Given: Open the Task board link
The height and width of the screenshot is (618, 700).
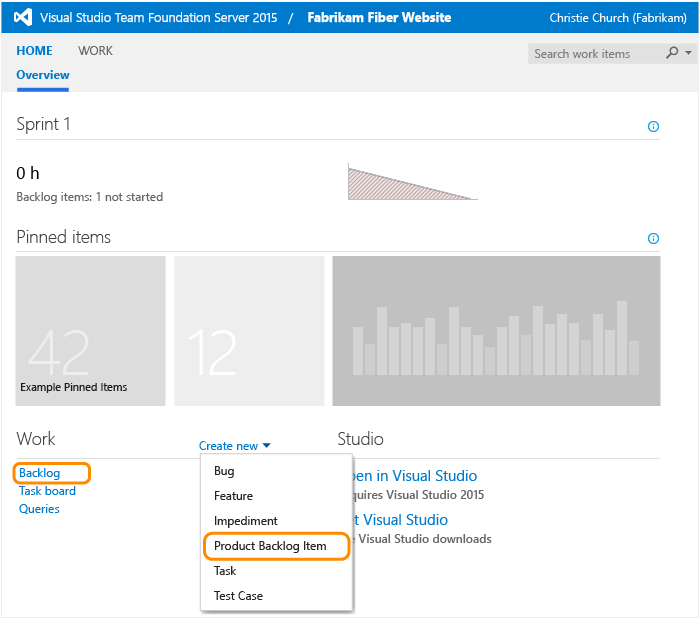Looking at the screenshot, I should [47, 491].
